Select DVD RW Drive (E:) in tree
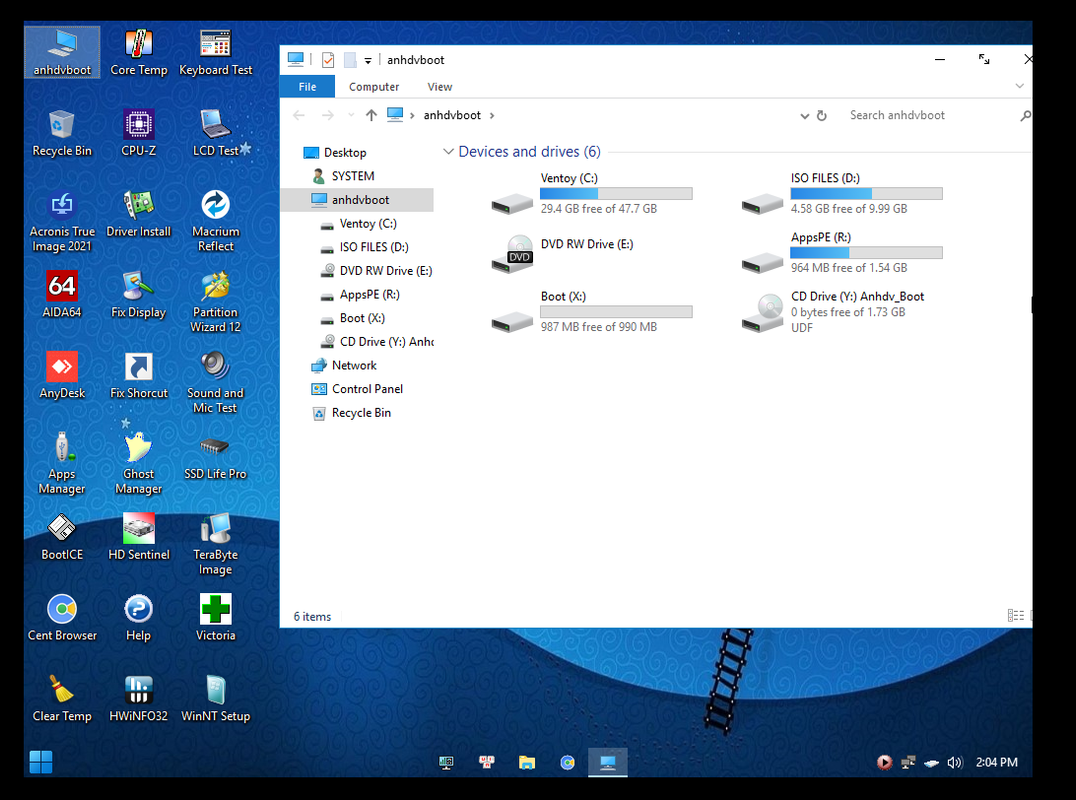 tap(386, 271)
